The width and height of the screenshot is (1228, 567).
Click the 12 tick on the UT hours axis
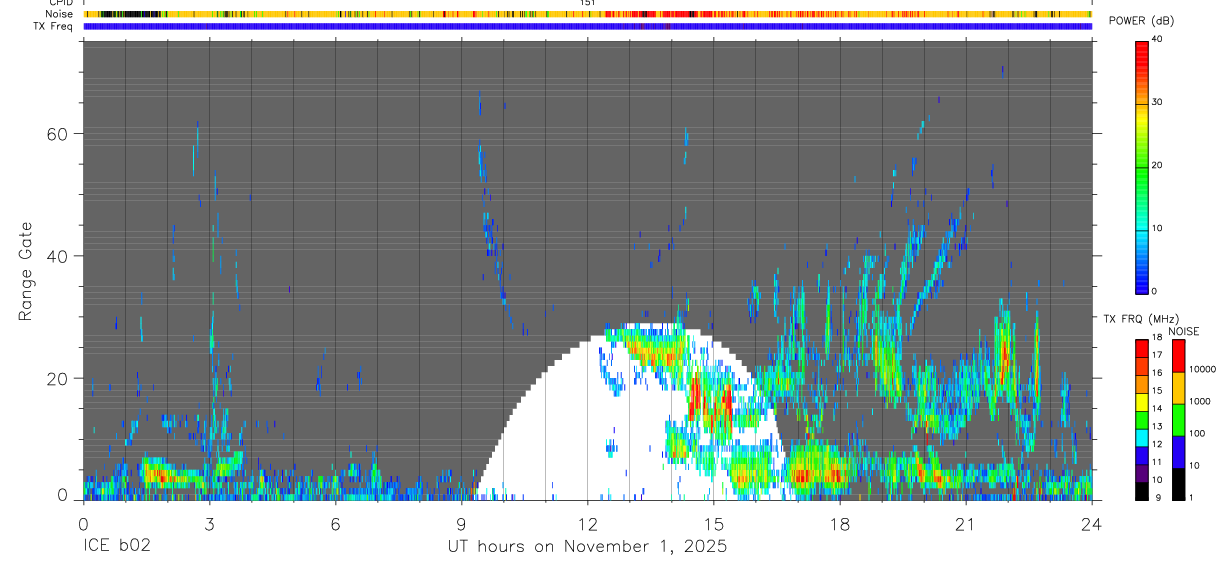pyautogui.click(x=588, y=523)
